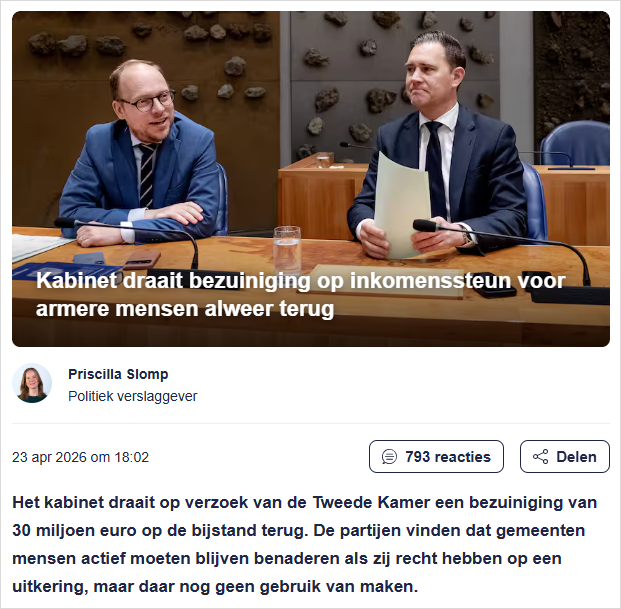
Task: Click the paragraph's last line 'uitkering, maar daar'
Action: 215,586
